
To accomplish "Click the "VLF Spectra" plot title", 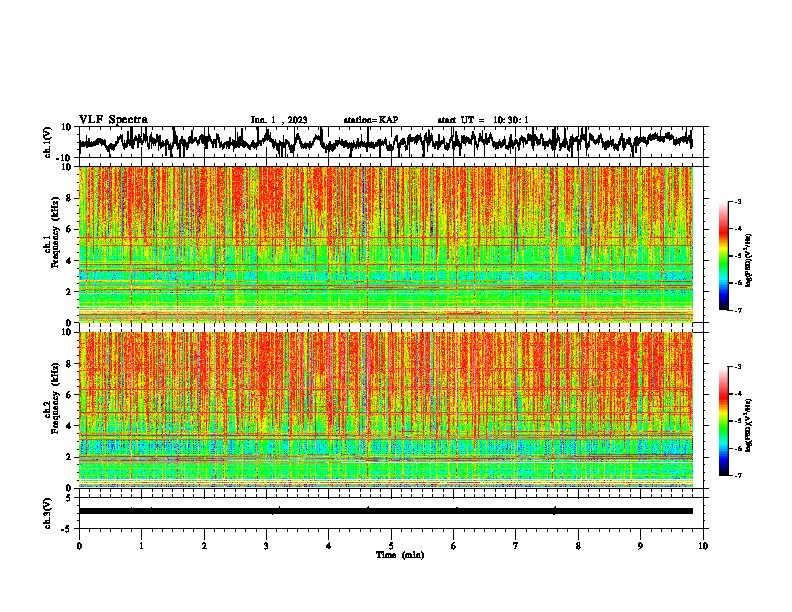I will (113, 120).
